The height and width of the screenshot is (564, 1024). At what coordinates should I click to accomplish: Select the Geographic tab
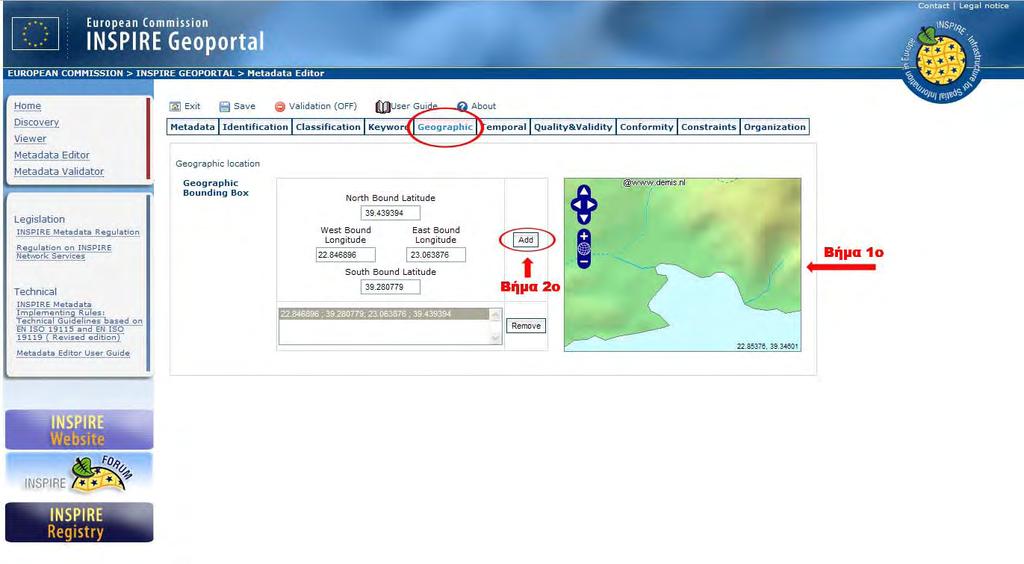coord(445,127)
